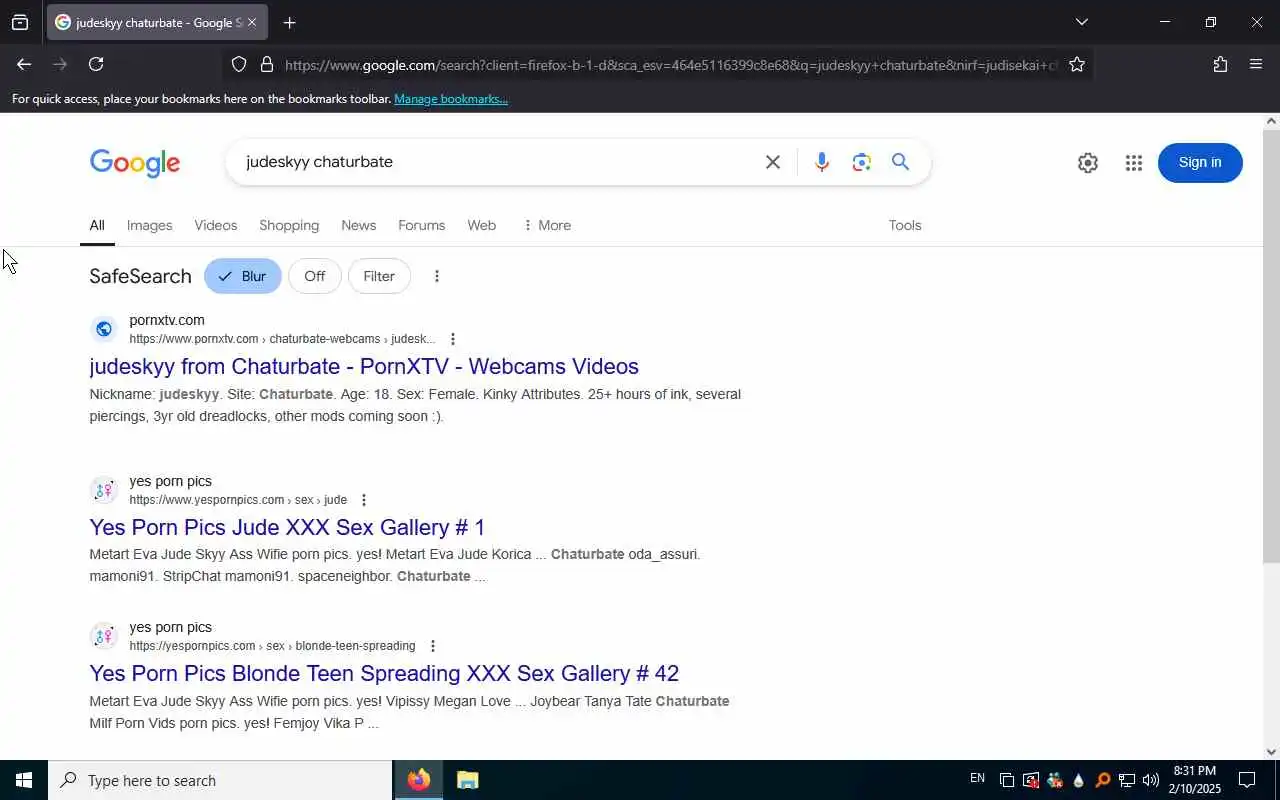Screen dimensions: 1280x800
Task: Search by image using the lens icon
Action: point(861,162)
